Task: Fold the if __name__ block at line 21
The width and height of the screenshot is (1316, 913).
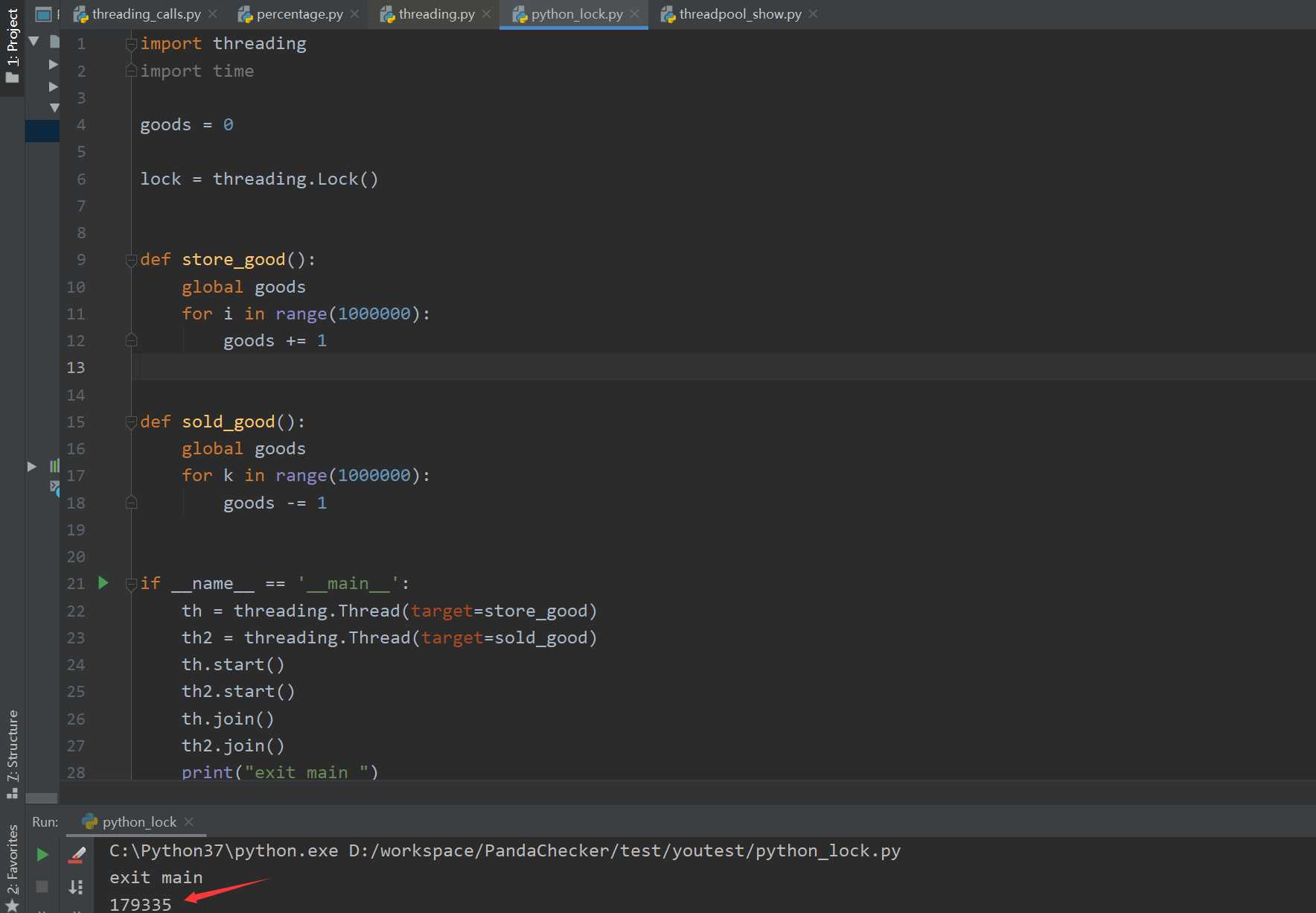Action: 131,584
